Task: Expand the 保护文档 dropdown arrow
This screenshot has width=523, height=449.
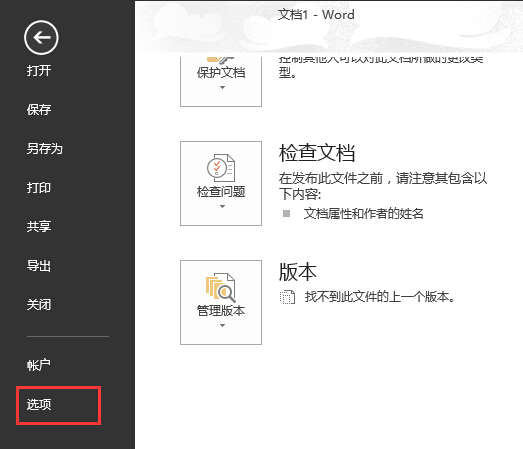Action: click(x=222, y=87)
